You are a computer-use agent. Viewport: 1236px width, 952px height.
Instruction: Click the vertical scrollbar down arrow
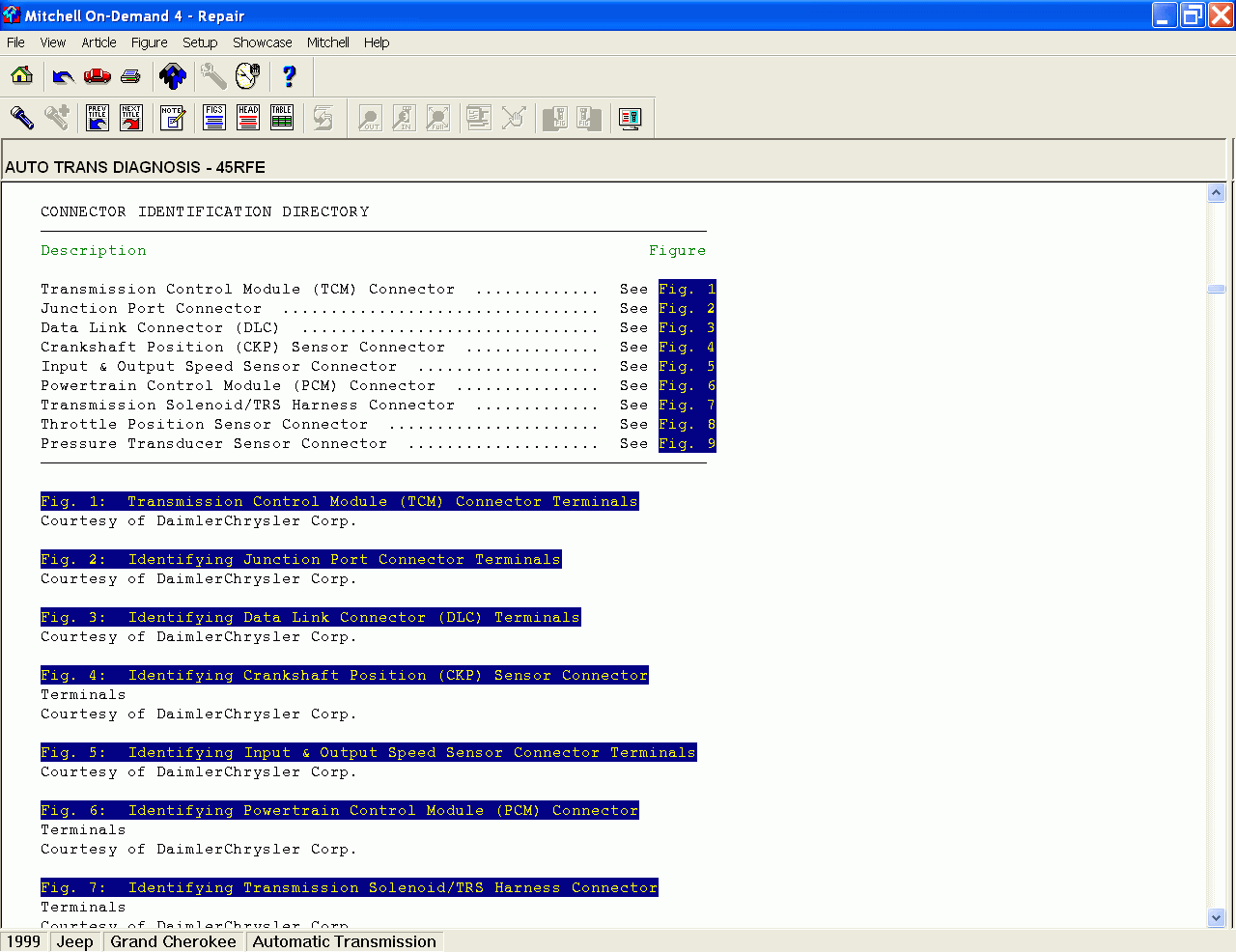tap(1217, 918)
